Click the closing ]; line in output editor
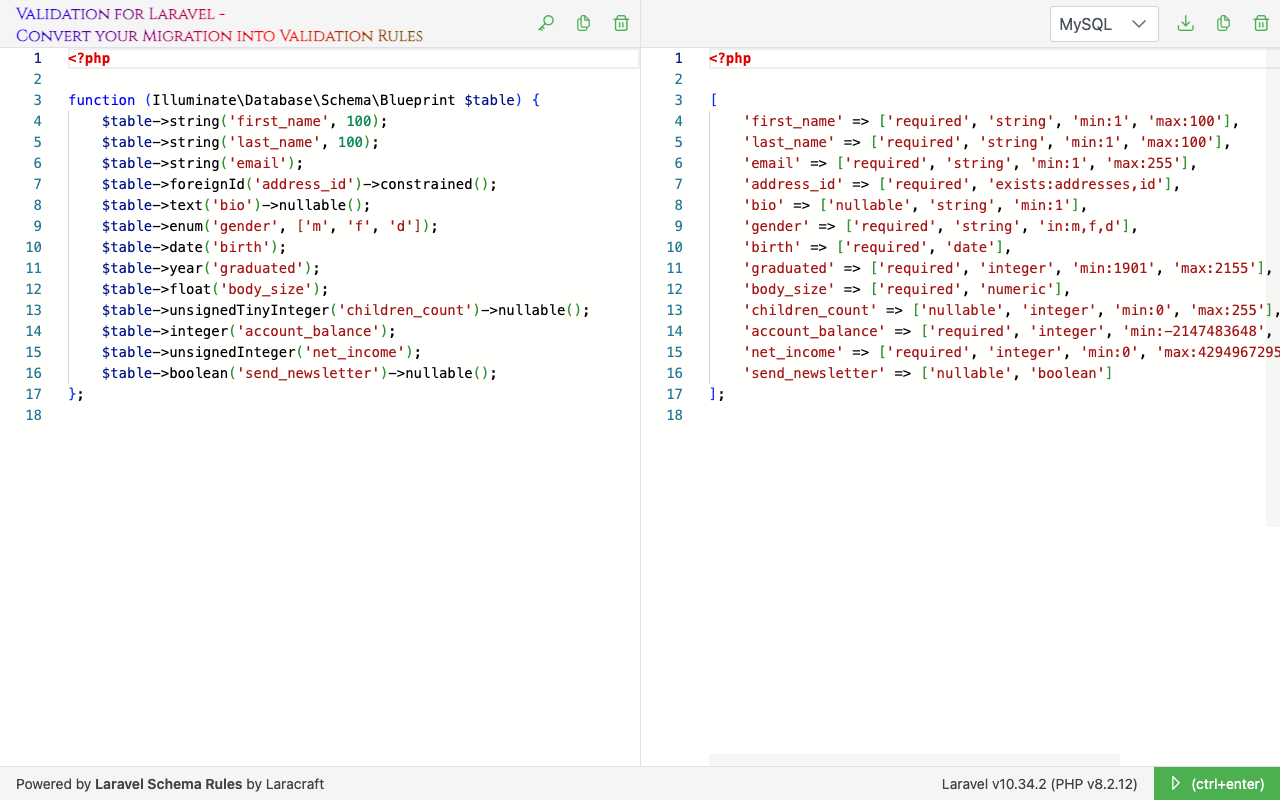The image size is (1280, 800). click(717, 394)
